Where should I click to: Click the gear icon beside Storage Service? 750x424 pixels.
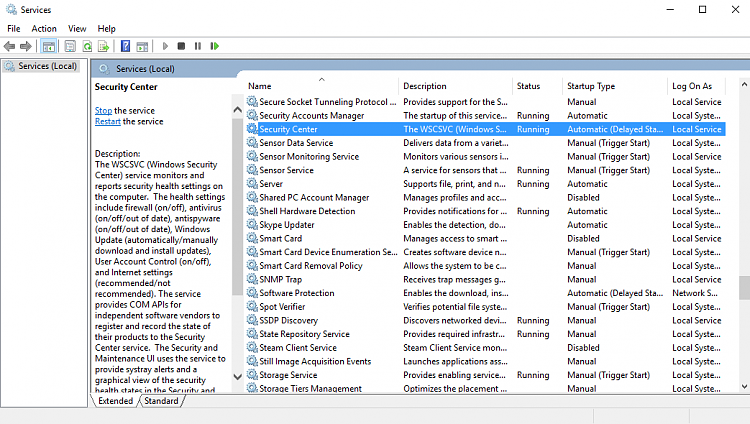(x=252, y=375)
